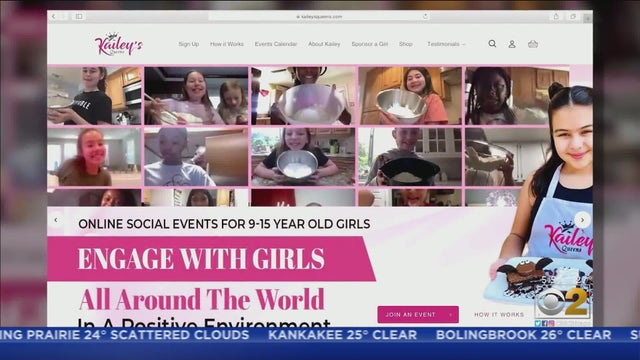The image size is (640, 360).
Task: Open the tile of girl holding a black bowl
Action: (x=410, y=157)
